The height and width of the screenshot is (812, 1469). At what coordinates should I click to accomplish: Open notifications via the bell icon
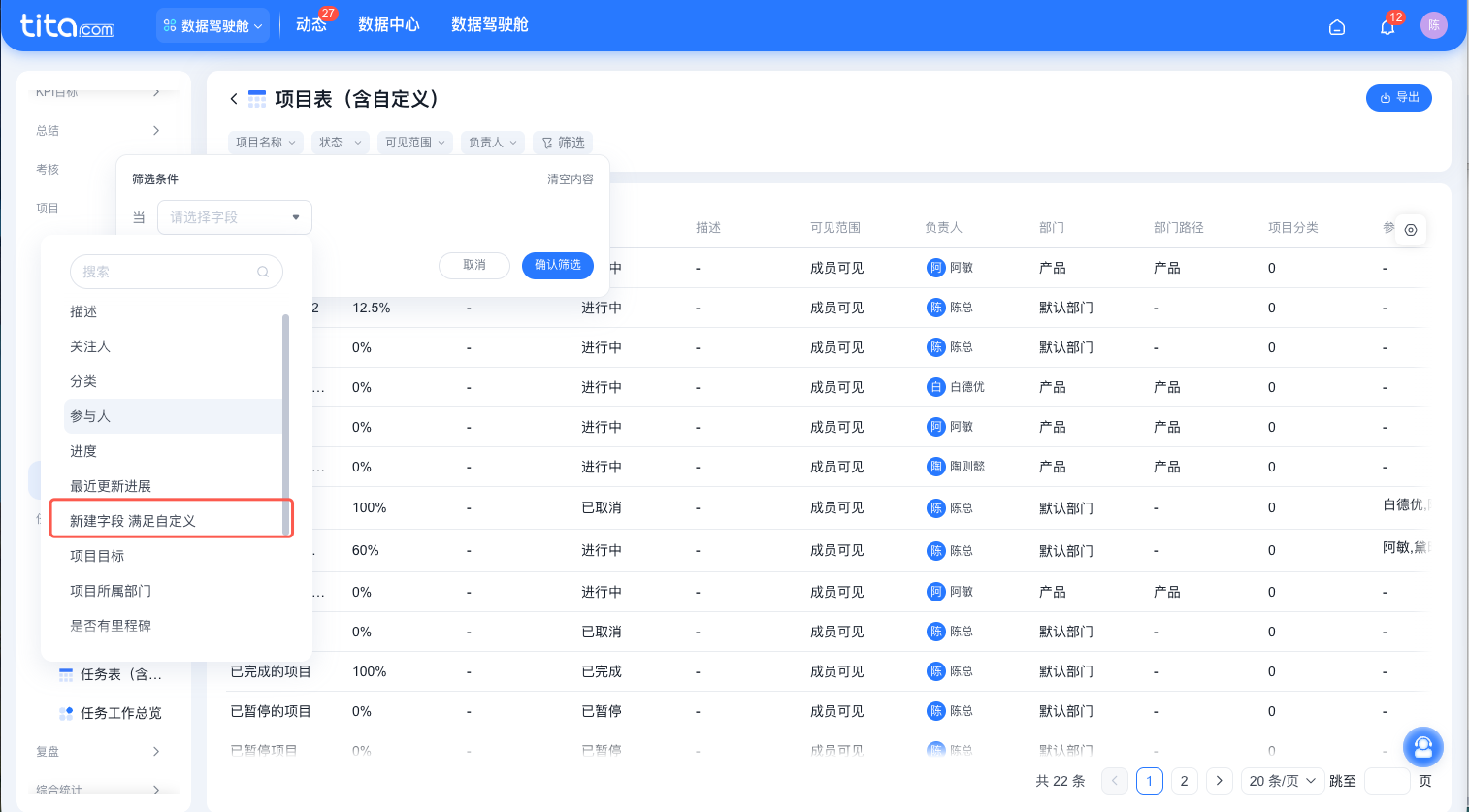pos(1387,28)
